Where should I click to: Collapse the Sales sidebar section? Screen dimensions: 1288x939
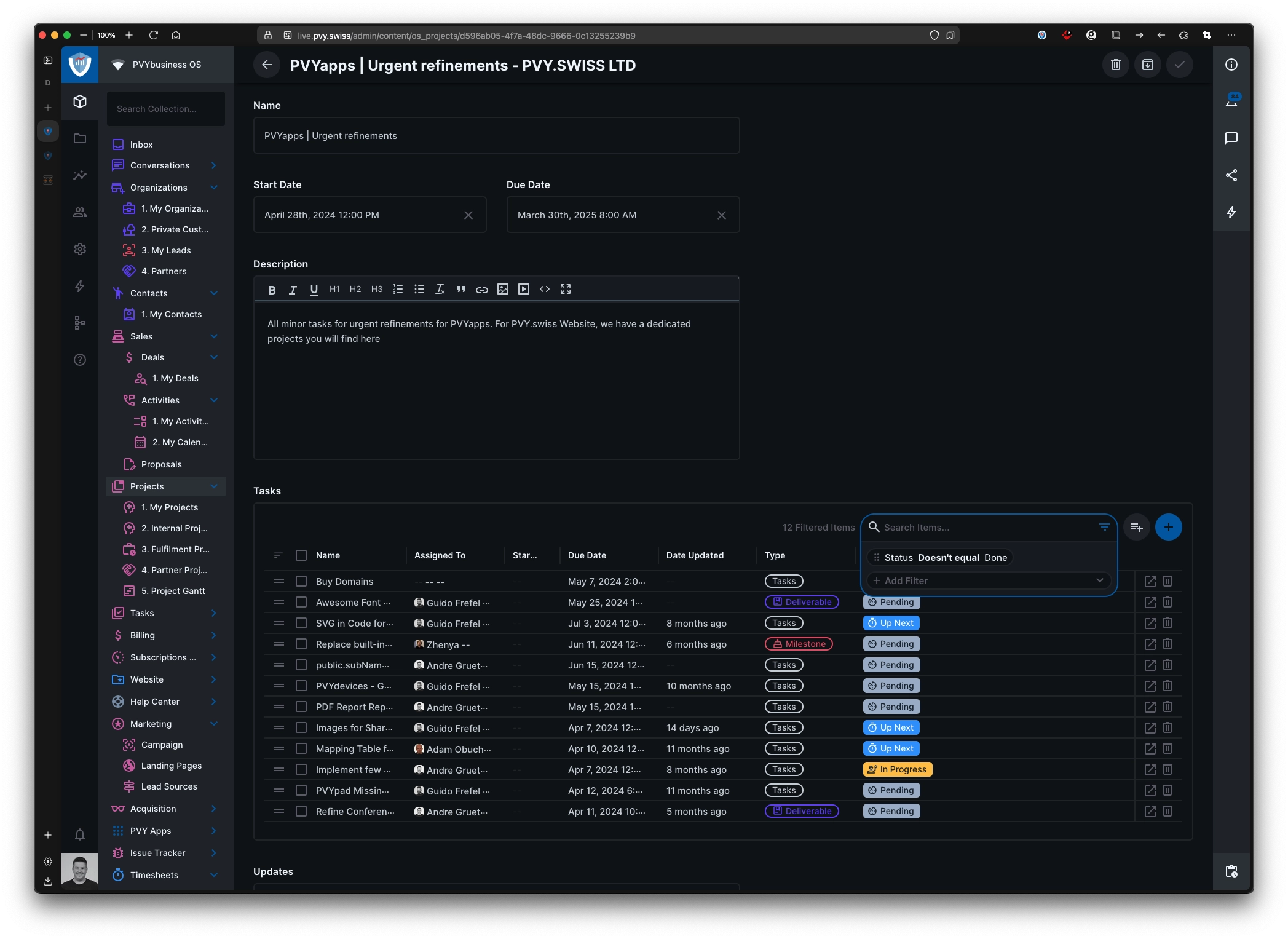click(214, 336)
